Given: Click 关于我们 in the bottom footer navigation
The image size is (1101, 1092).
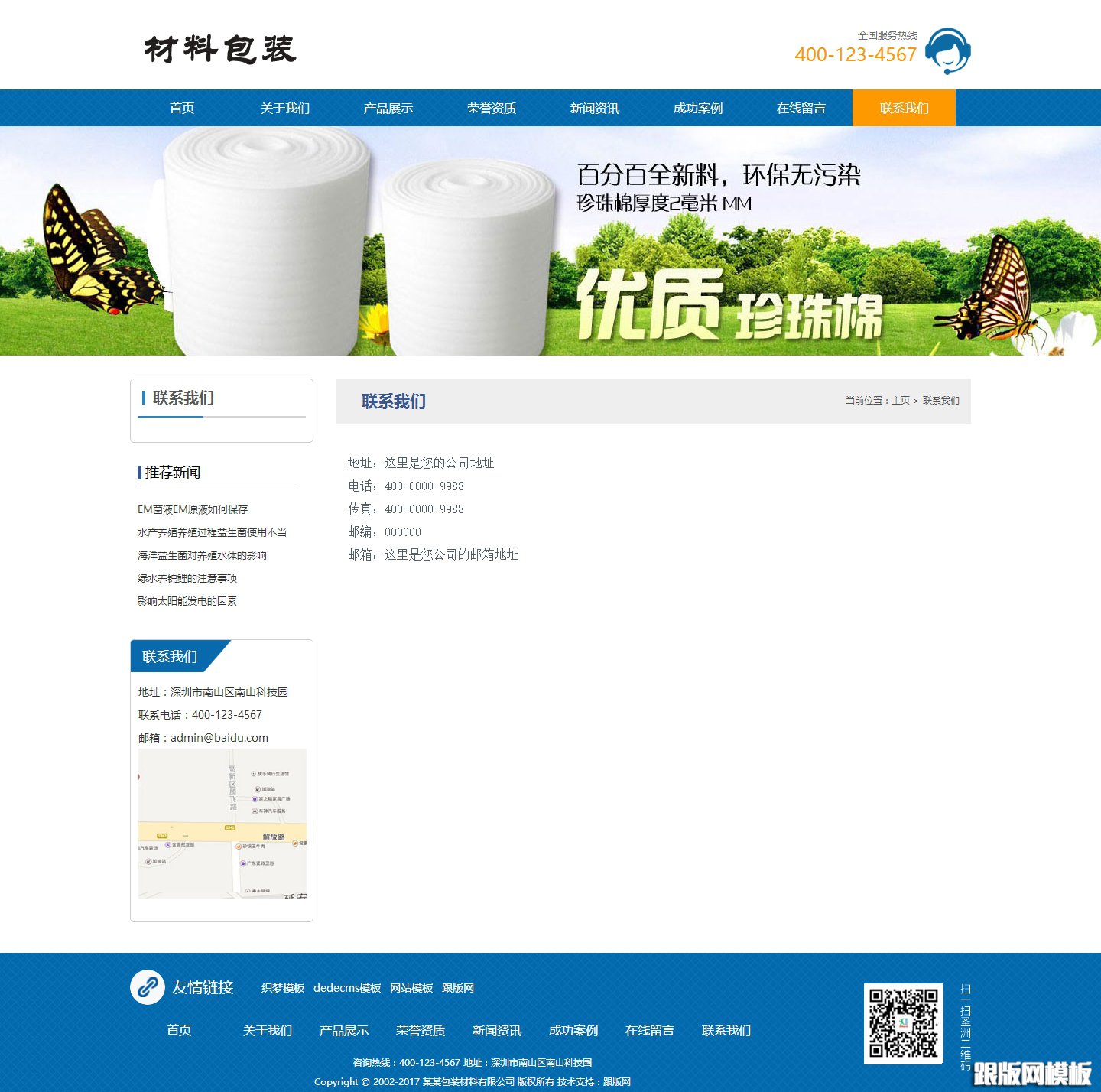Looking at the screenshot, I should click(268, 1031).
